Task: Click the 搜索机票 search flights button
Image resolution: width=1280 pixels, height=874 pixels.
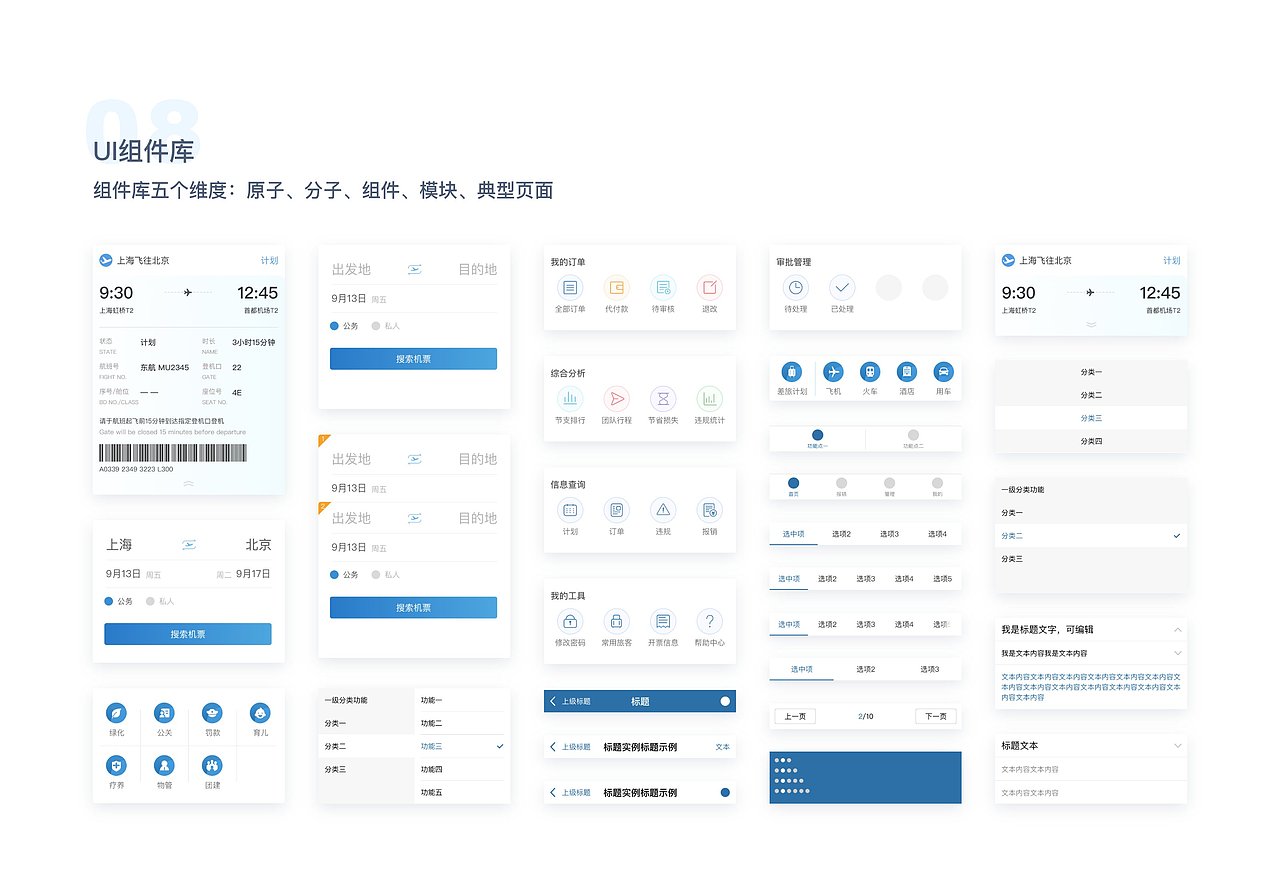Action: (413, 358)
